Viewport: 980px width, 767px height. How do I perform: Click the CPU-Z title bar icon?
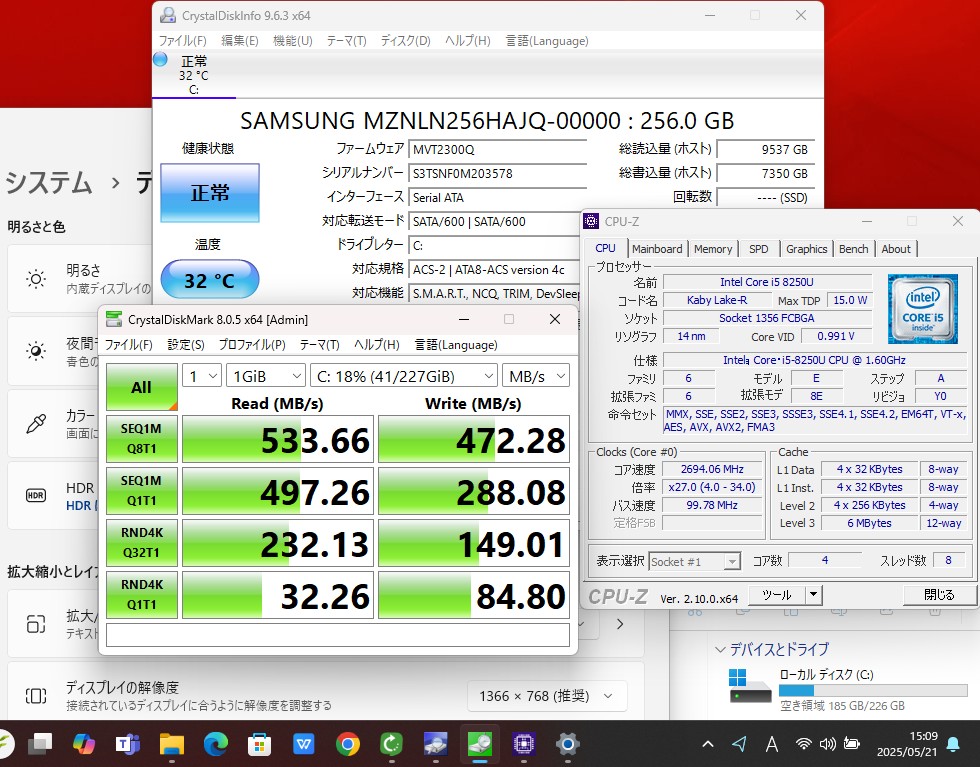point(591,221)
